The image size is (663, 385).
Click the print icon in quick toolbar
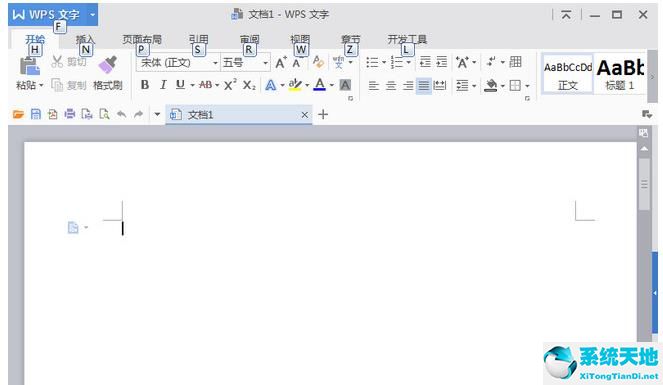coord(70,114)
